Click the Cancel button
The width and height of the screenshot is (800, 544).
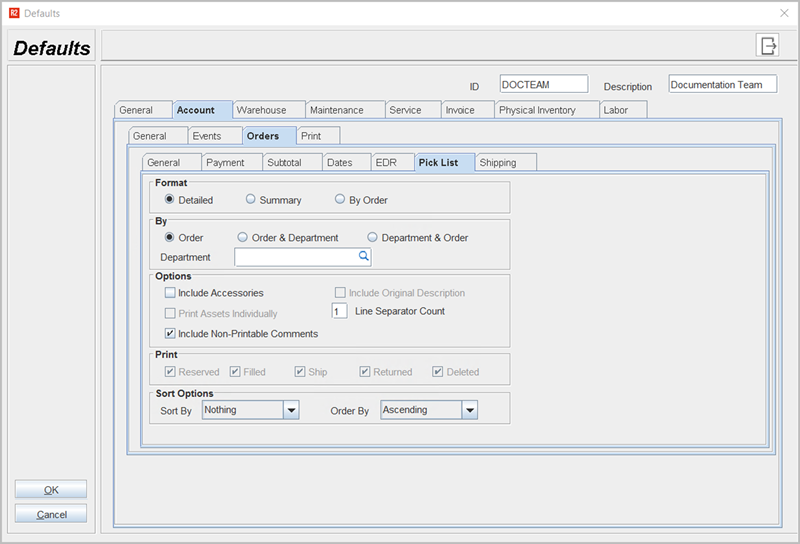[51, 514]
